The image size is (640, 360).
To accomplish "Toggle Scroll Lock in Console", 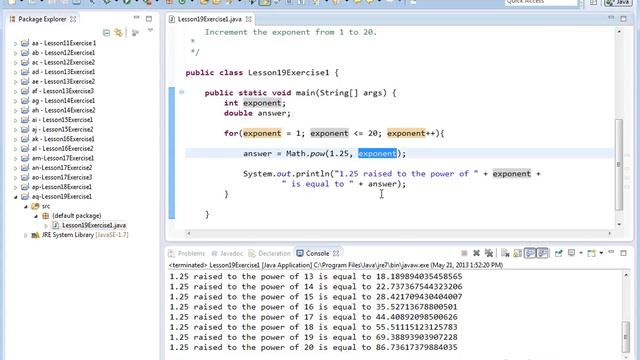I will coord(518,253).
